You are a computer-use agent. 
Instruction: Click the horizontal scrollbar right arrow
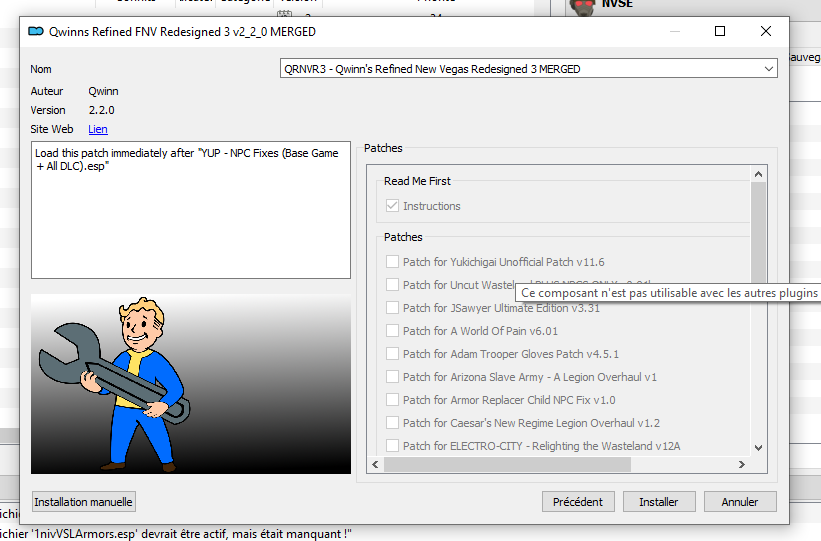pos(742,465)
